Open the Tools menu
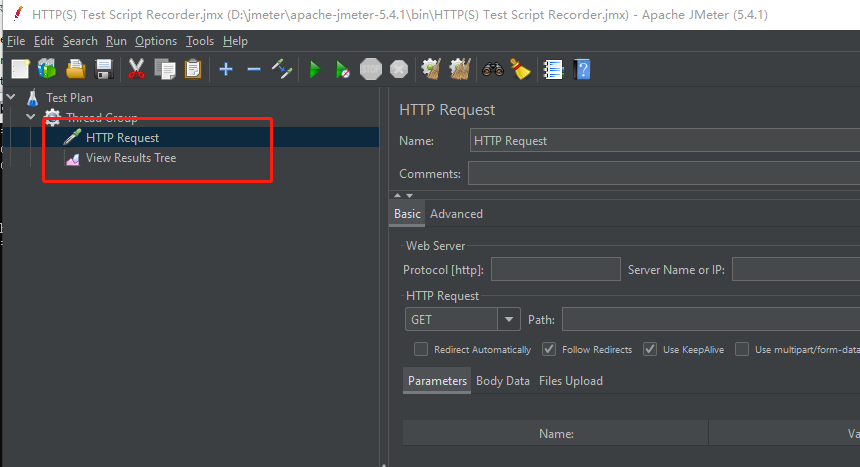Viewport: 860px width, 467px height. [200, 41]
